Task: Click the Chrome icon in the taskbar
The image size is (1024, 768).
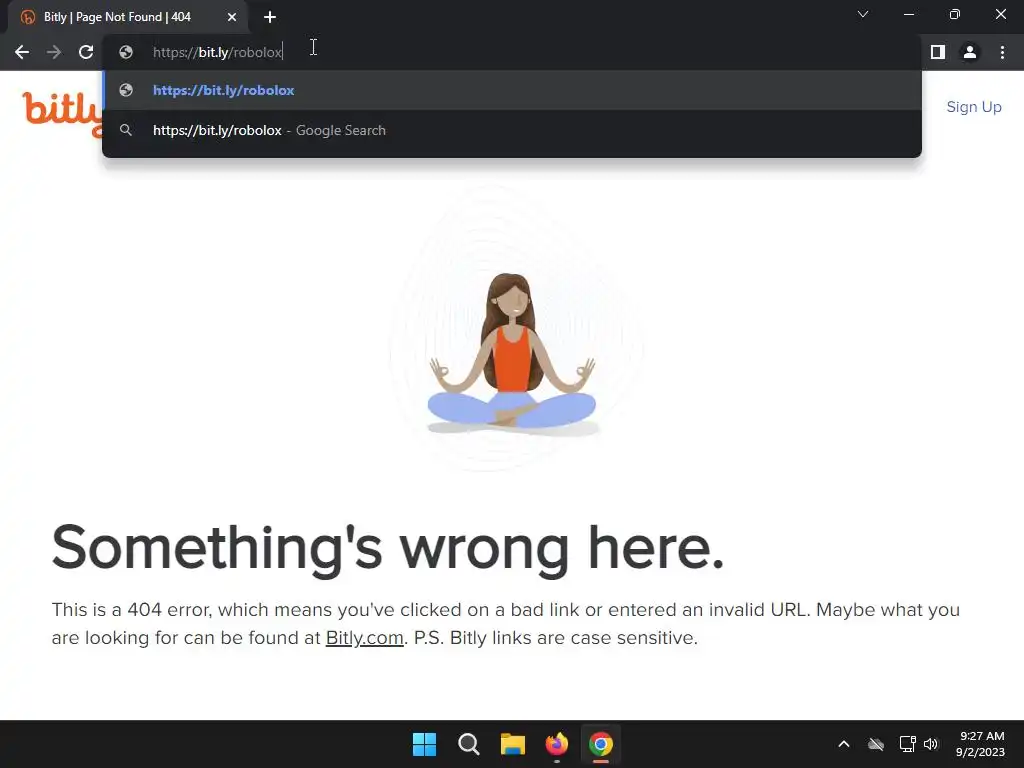Action: (x=601, y=744)
